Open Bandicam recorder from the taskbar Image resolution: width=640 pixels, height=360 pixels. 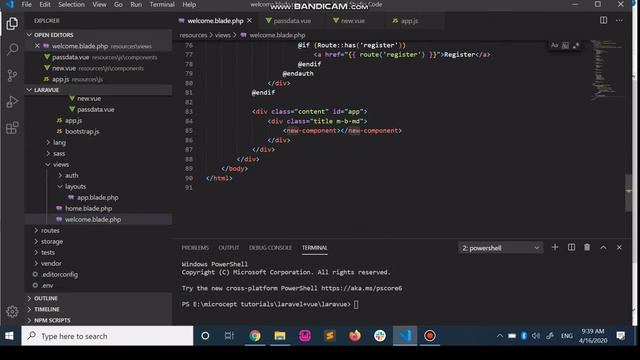pyautogui.click(x=429, y=336)
